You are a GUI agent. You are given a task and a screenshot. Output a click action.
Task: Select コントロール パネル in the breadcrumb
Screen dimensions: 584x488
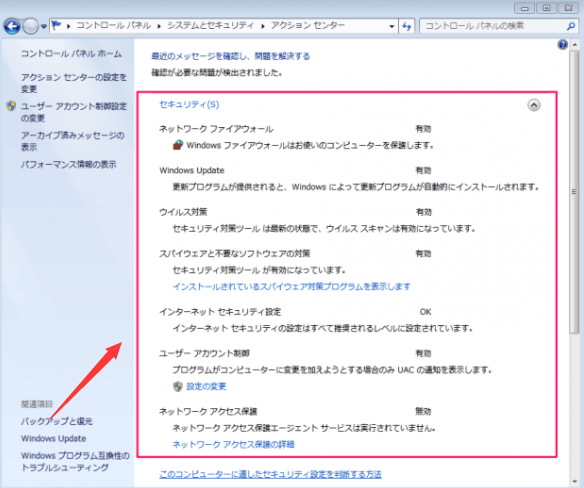[x=114, y=26]
